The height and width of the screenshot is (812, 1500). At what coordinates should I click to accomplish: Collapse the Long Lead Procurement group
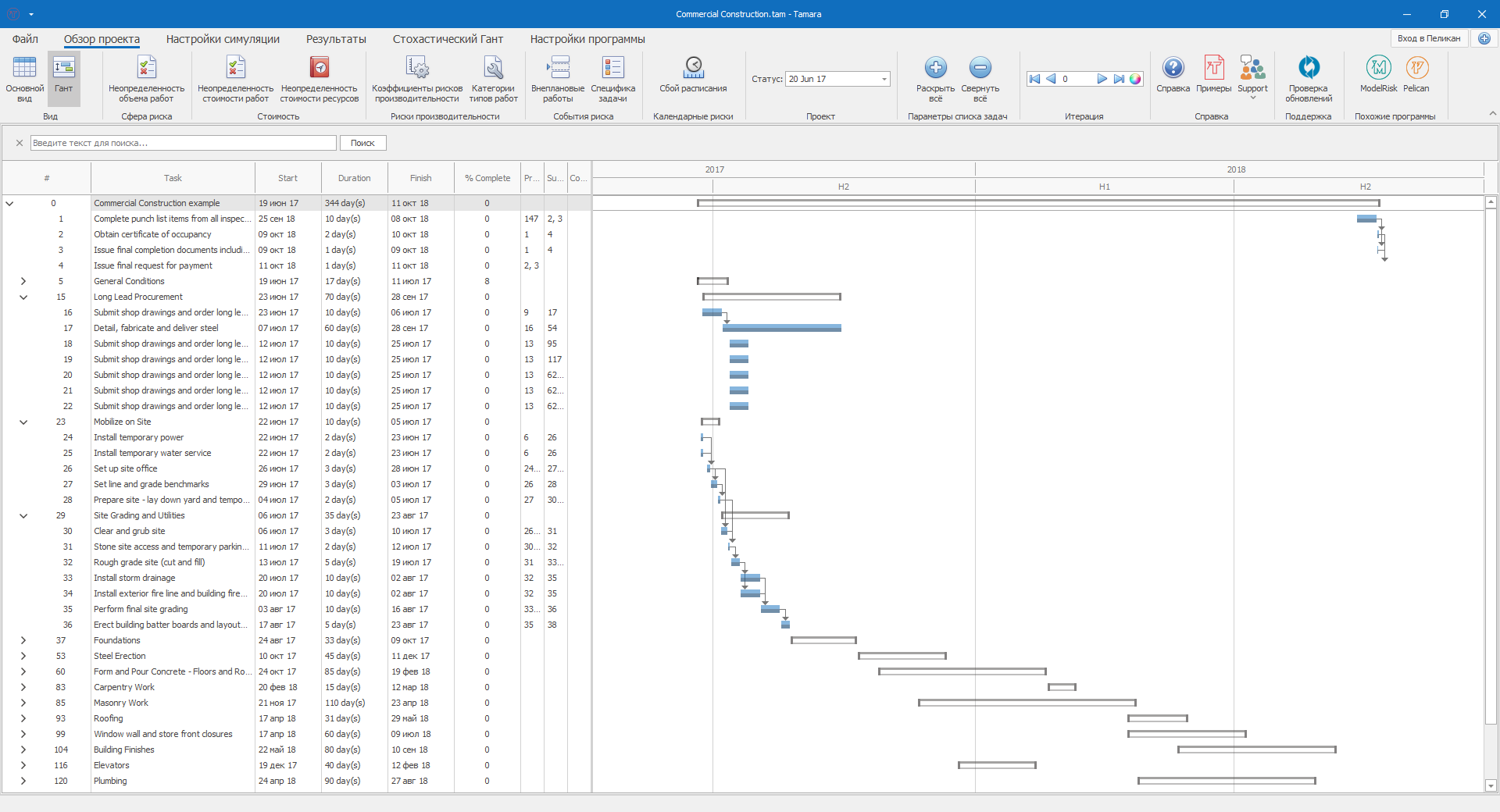23,297
